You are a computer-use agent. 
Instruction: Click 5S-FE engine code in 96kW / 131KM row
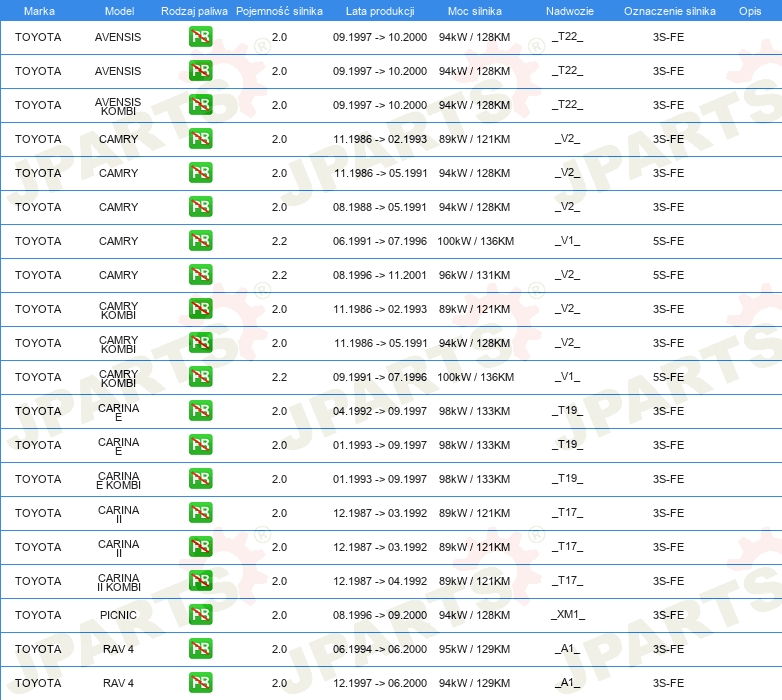pos(668,275)
